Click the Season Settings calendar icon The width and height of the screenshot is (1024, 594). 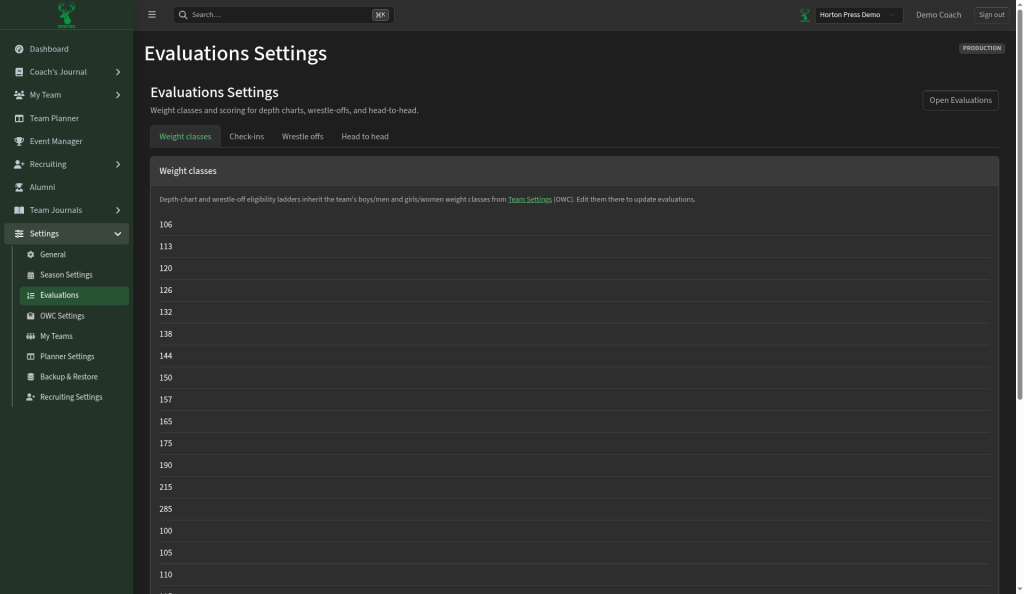click(x=30, y=275)
